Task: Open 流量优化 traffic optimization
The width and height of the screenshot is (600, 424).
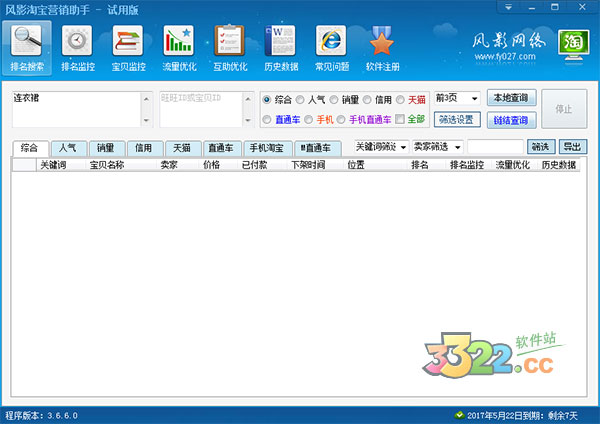Action: pos(180,47)
